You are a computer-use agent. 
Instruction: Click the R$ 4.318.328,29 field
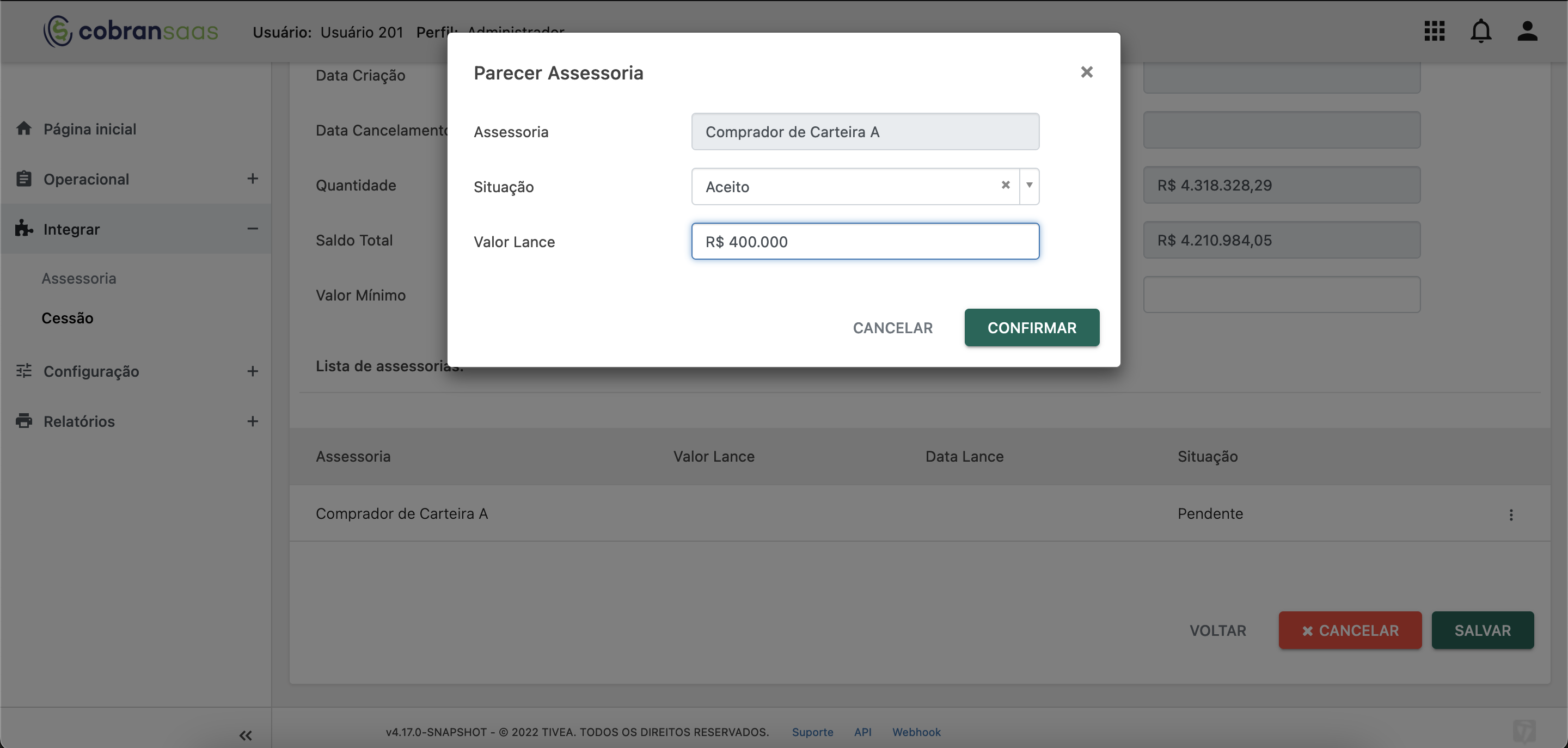pos(1281,185)
